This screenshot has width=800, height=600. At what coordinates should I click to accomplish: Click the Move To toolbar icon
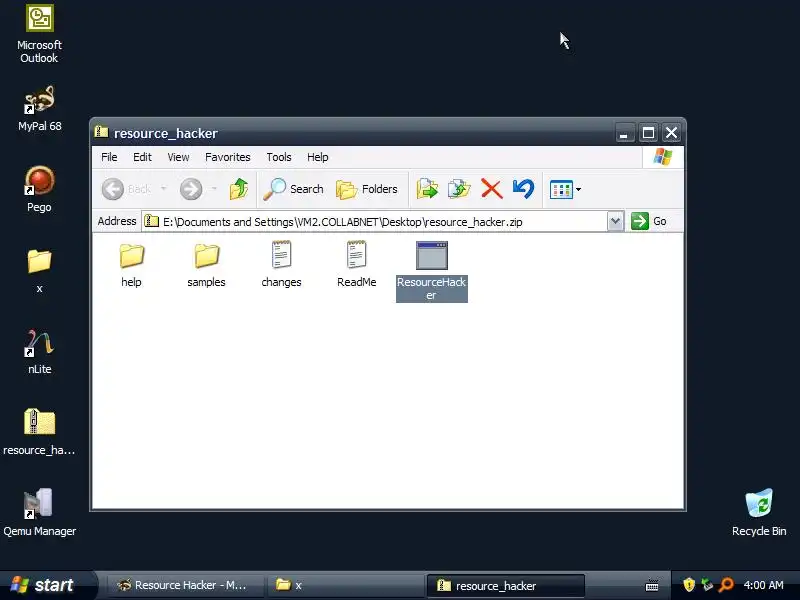(x=427, y=189)
